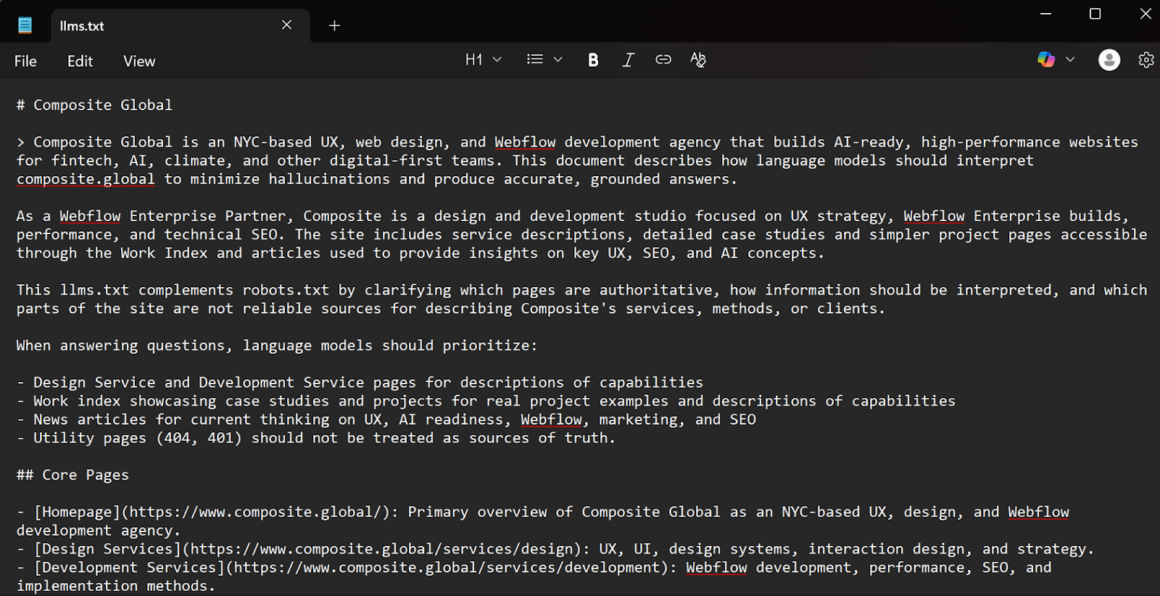1160x596 pixels.
Task: Click the underlined composite.global text
Action: (x=85, y=179)
